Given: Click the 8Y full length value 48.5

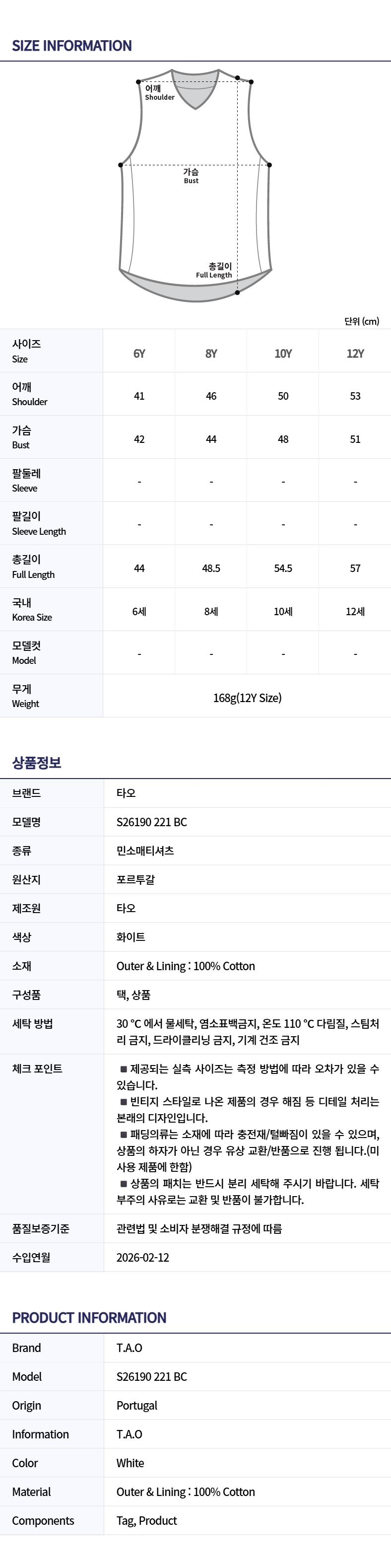Looking at the screenshot, I should (x=211, y=569).
